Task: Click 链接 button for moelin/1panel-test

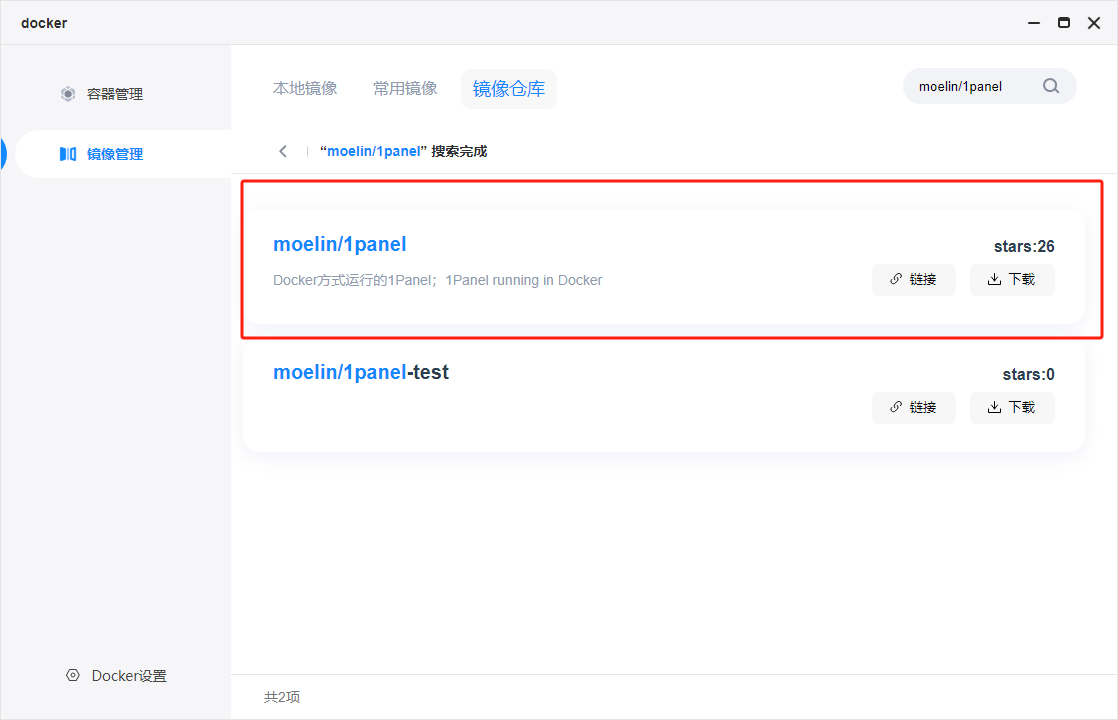Action: 913,408
